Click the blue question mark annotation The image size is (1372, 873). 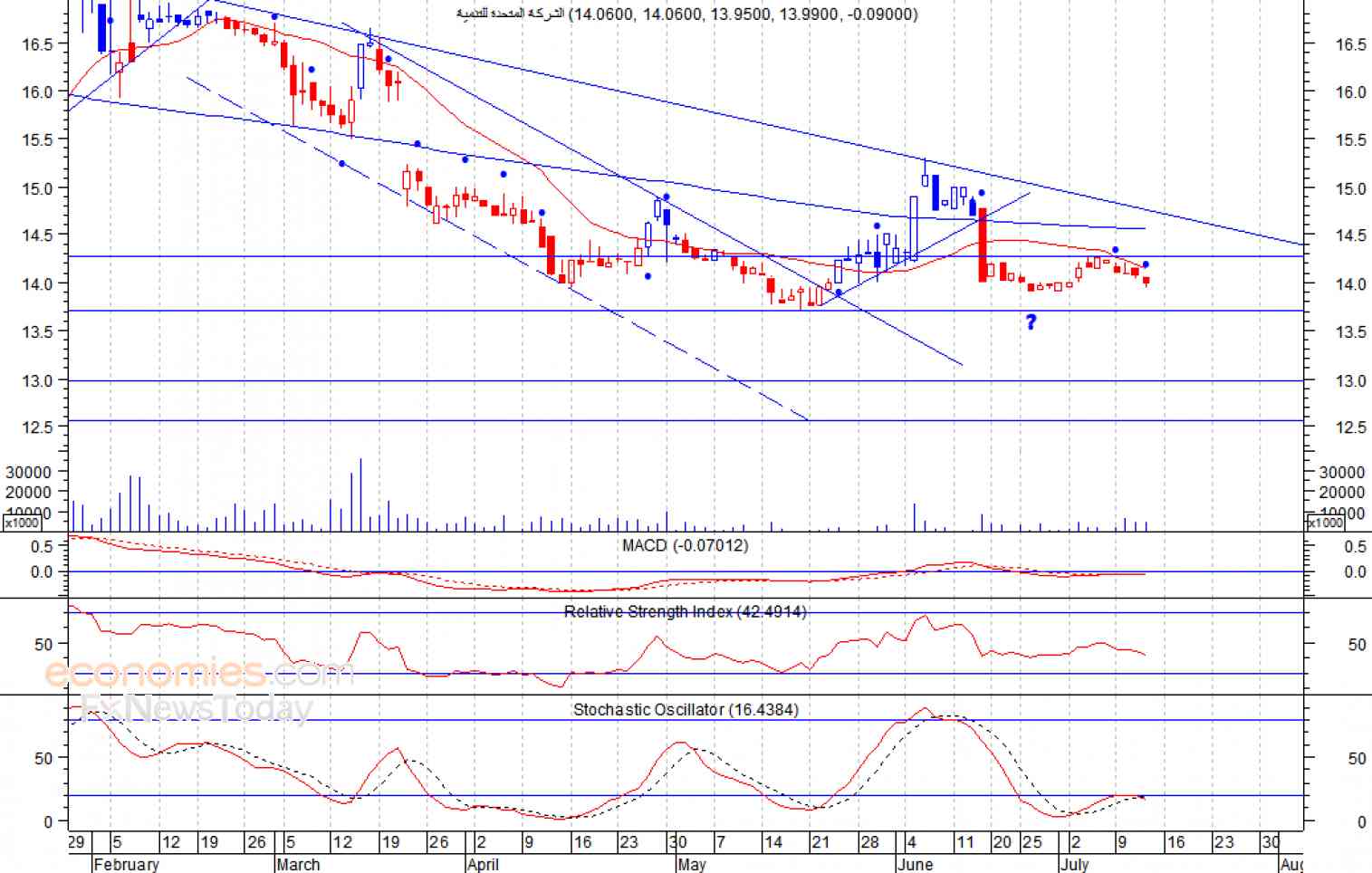[1031, 321]
